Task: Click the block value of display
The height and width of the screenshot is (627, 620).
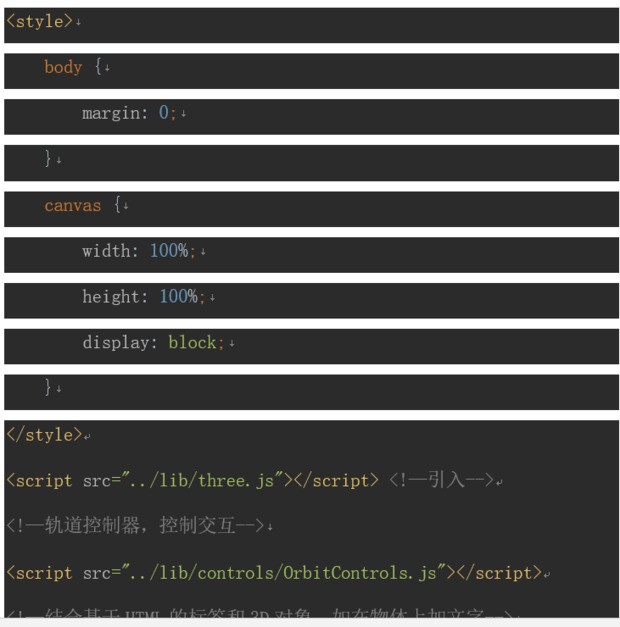Action: [x=193, y=343]
